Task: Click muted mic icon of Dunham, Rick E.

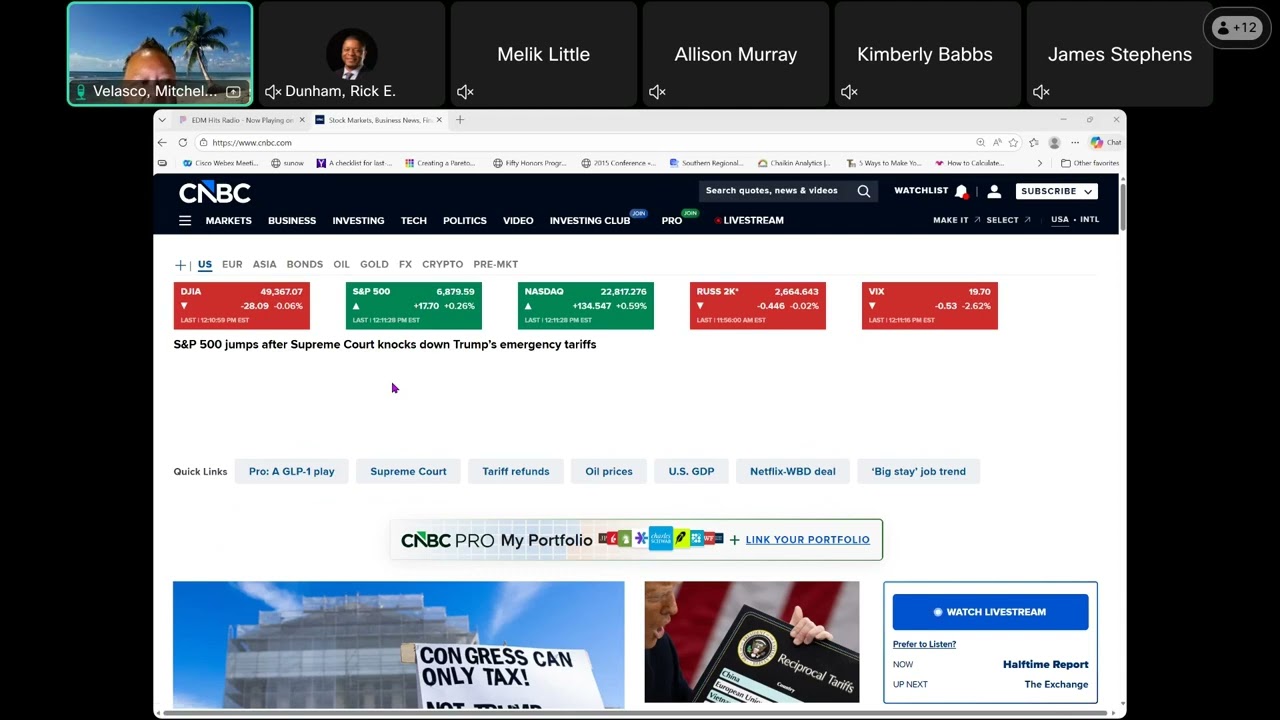Action: 273,92
